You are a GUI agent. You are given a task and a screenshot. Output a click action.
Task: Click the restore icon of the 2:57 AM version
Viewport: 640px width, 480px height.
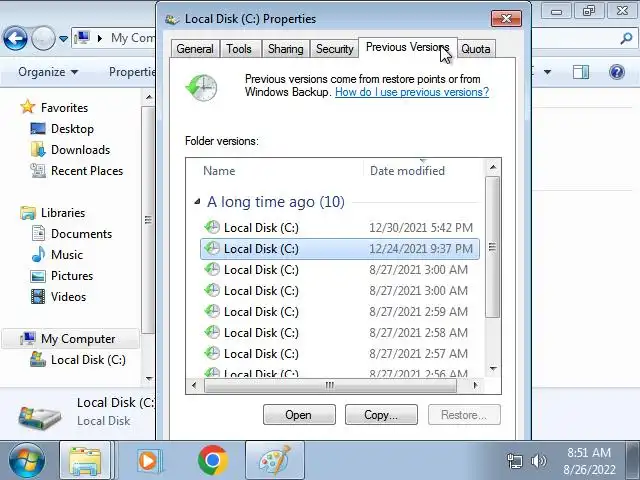[x=212, y=353]
